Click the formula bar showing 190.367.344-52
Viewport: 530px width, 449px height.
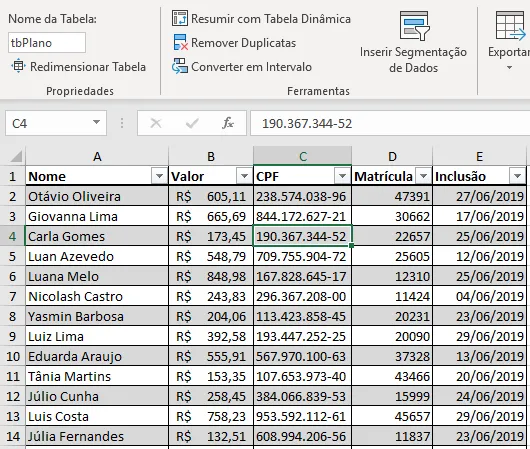390,123
